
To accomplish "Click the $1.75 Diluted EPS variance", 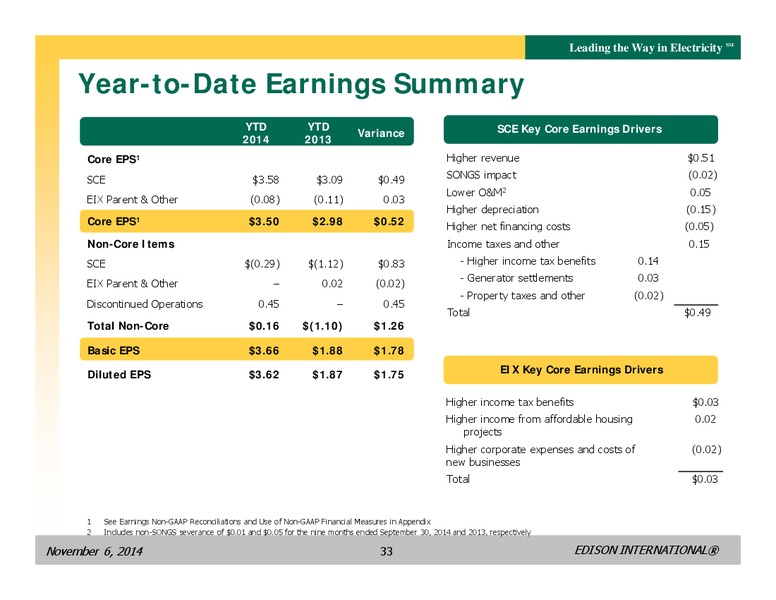I will point(389,375).
